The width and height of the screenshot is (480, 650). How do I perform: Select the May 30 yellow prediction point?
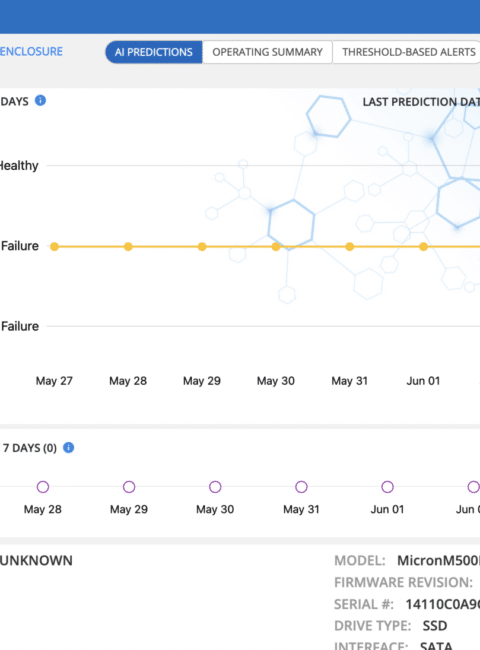276,247
